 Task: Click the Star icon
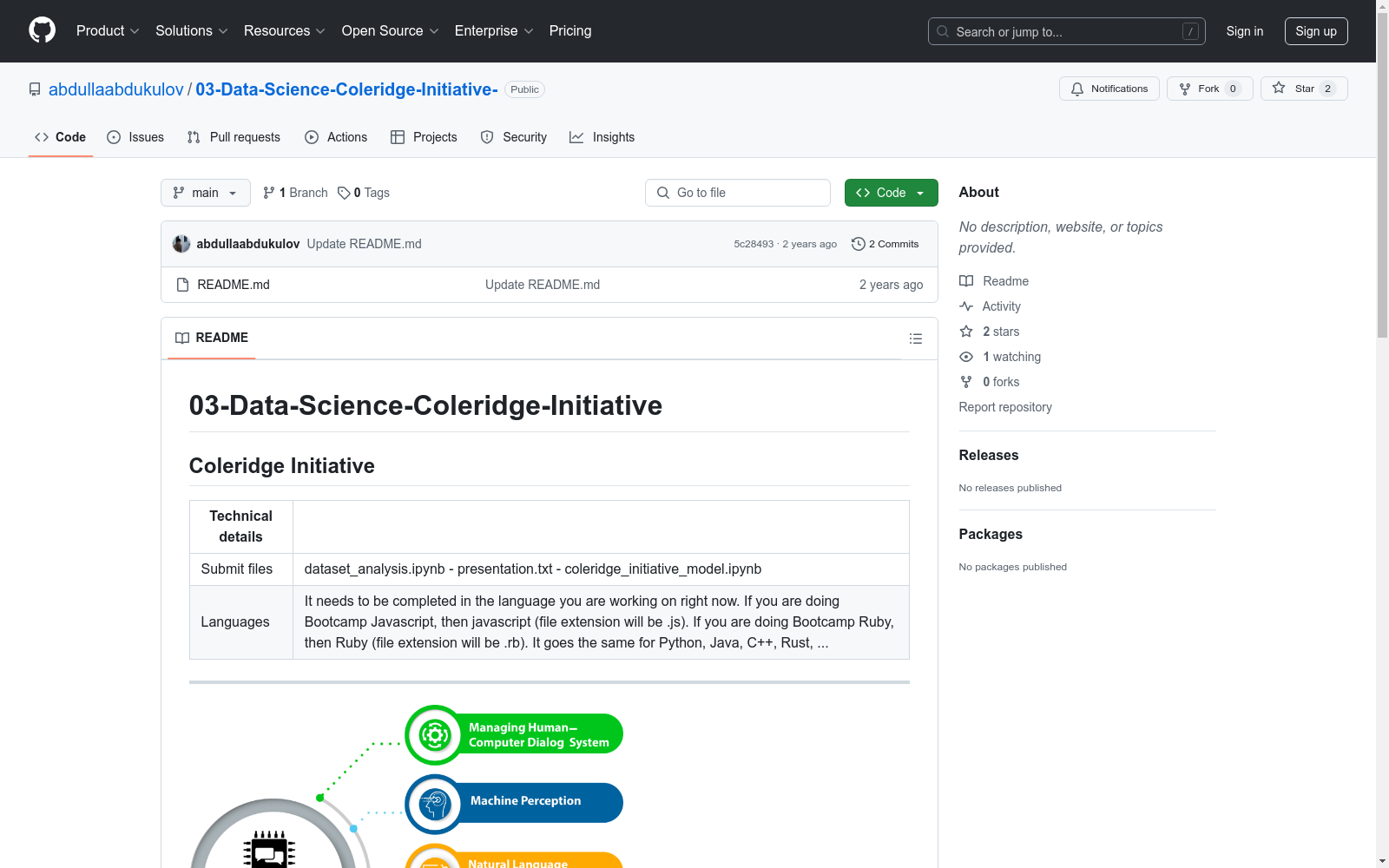(x=1279, y=88)
